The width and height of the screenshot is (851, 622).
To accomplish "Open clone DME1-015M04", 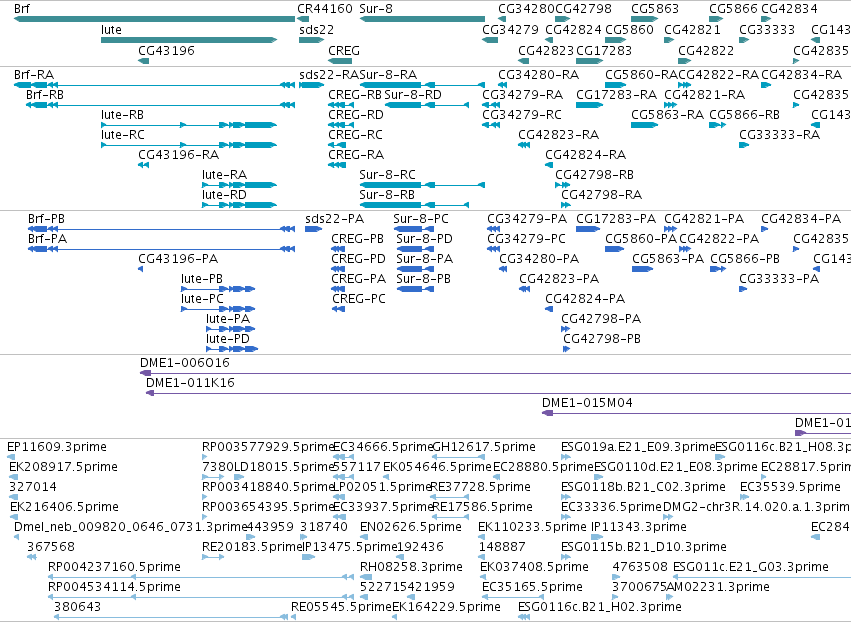I will (x=696, y=413).
